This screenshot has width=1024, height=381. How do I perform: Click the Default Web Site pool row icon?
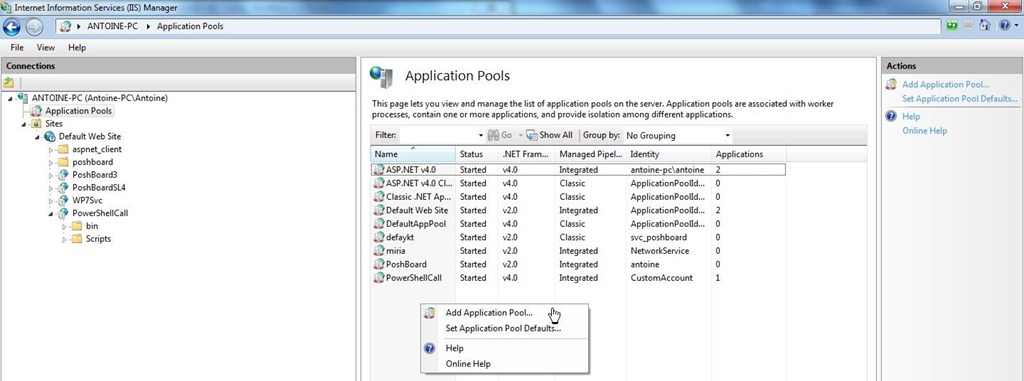click(379, 210)
